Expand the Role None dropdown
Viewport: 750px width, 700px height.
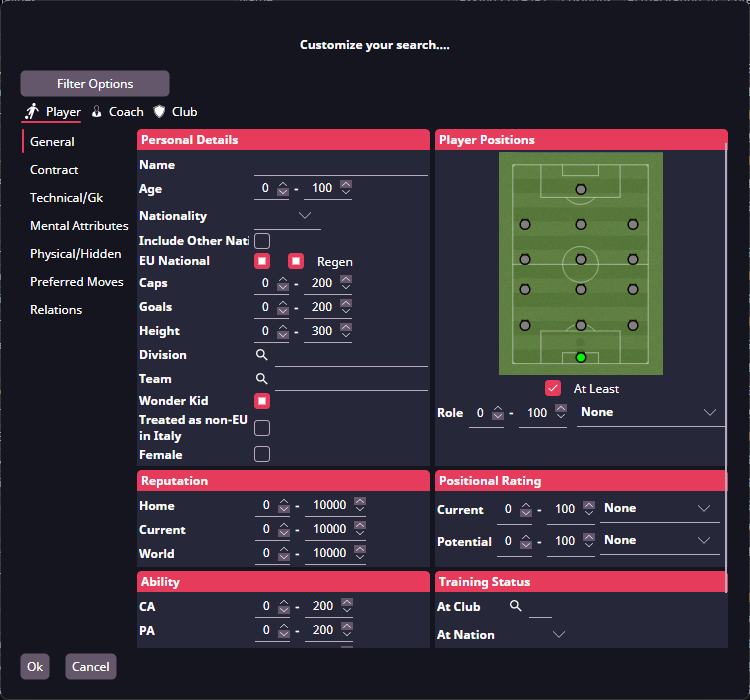click(x=710, y=412)
